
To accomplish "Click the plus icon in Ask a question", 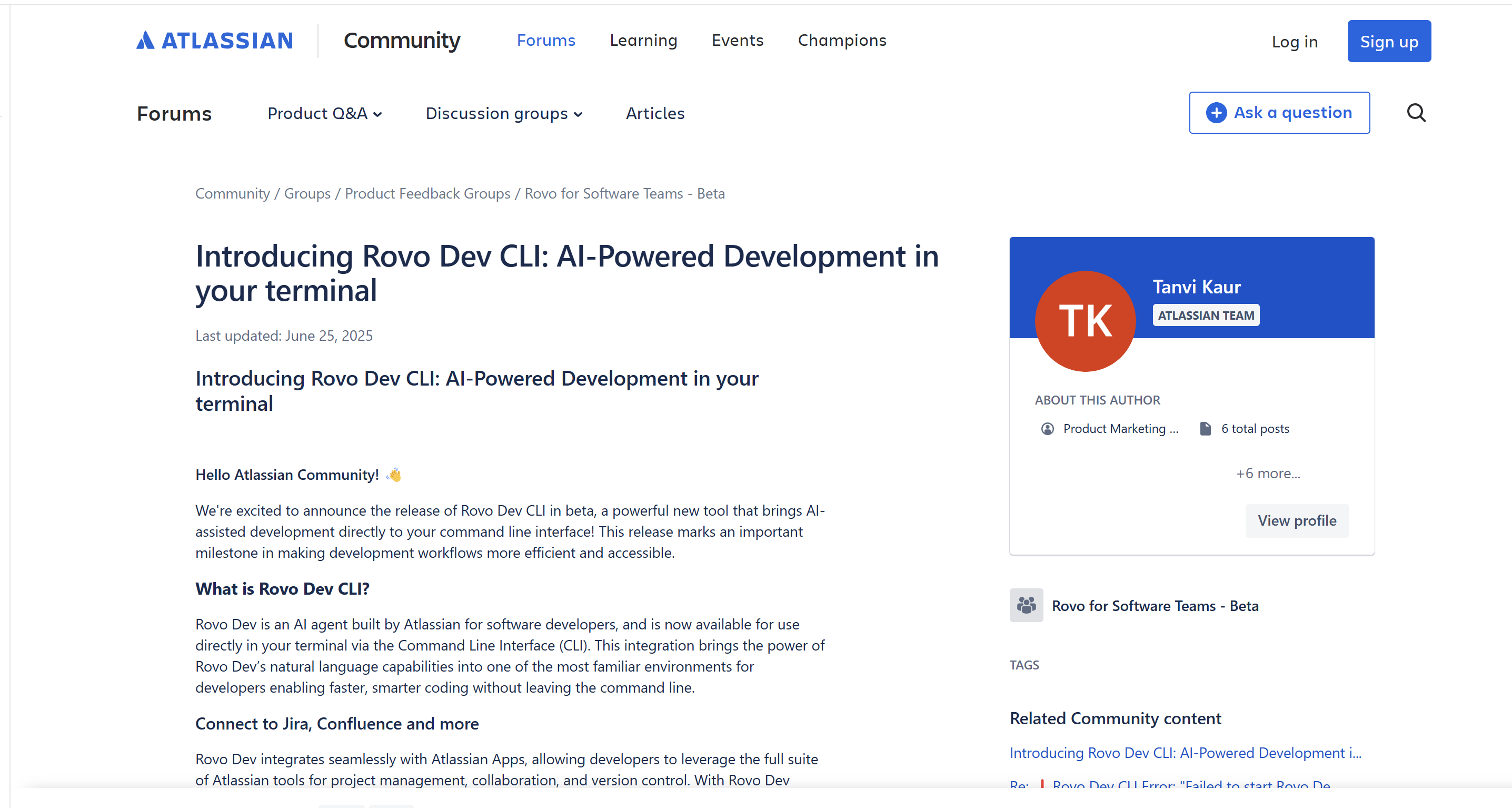I will tap(1216, 113).
